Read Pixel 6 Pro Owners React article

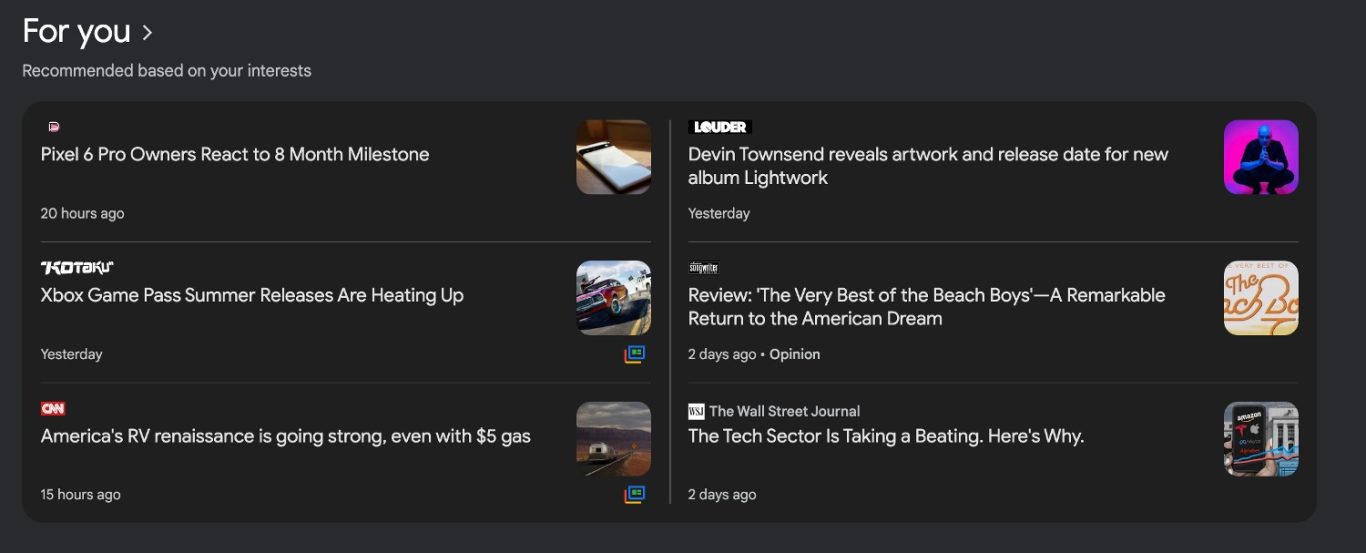click(x=235, y=155)
